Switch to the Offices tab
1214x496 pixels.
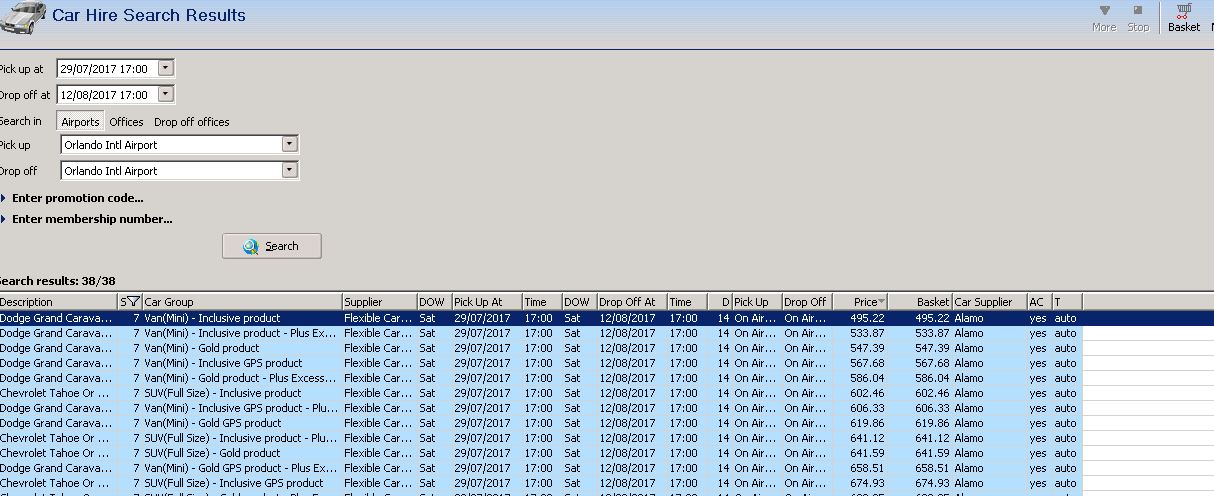[126, 122]
